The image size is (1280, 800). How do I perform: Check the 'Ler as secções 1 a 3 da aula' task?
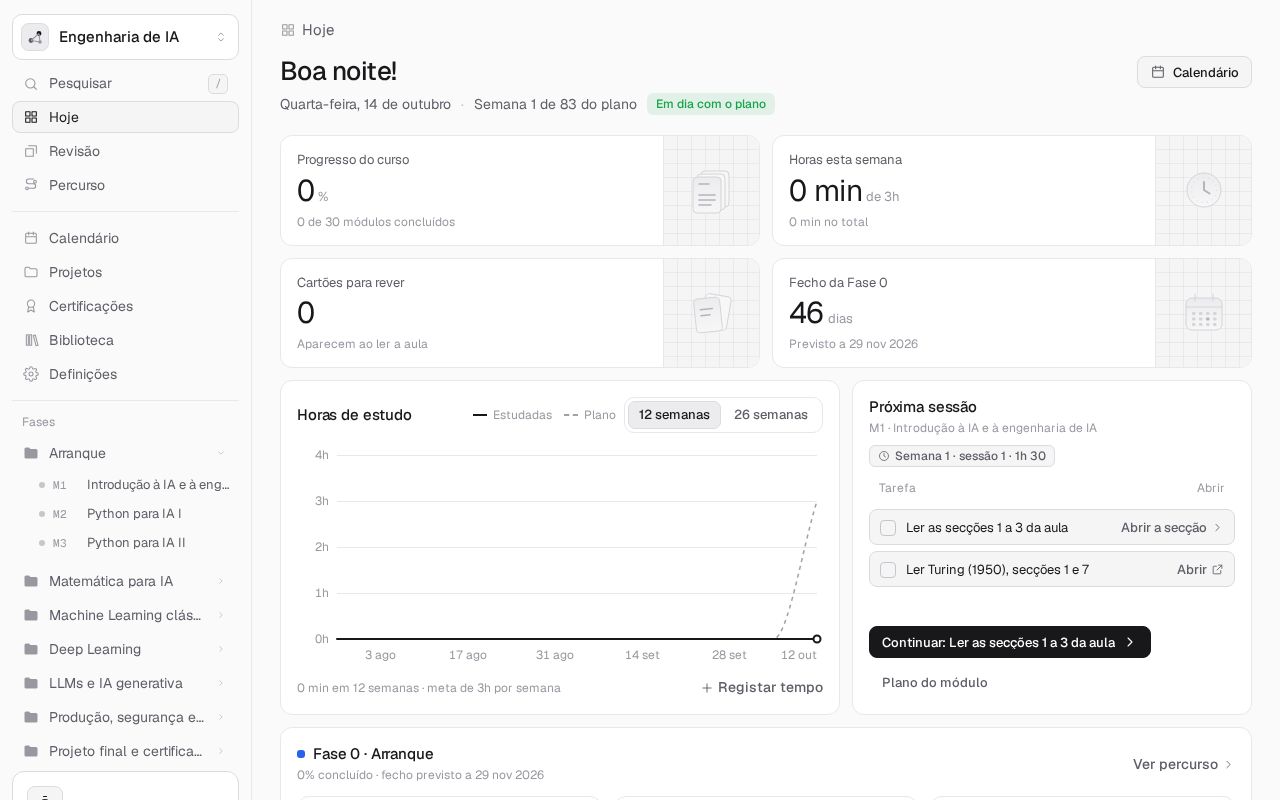888,527
